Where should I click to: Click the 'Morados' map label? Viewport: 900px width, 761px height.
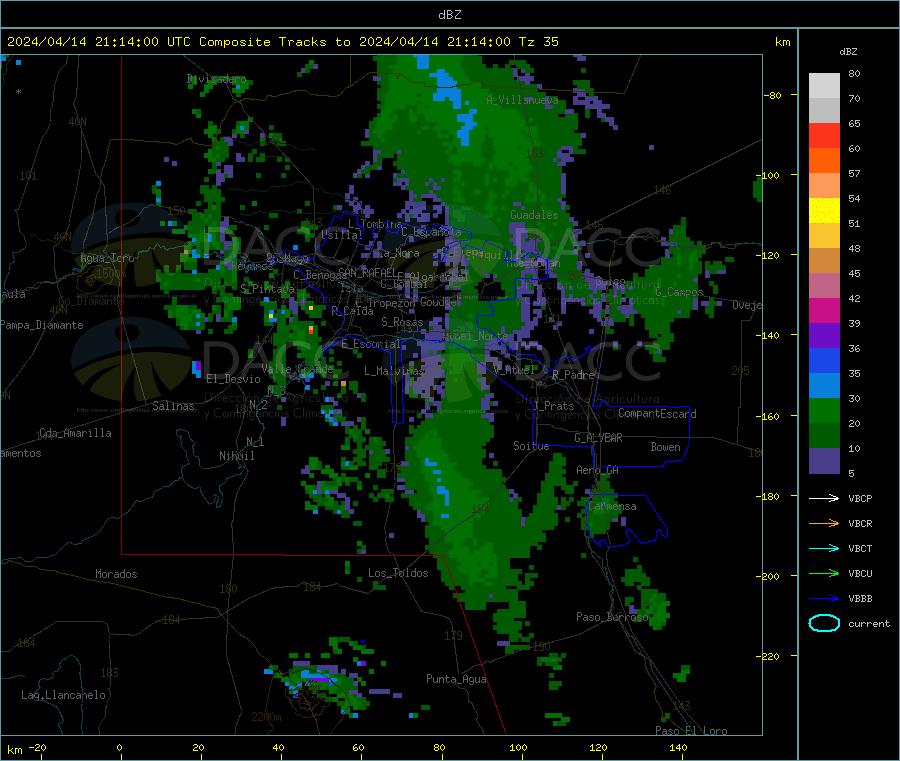[116, 574]
